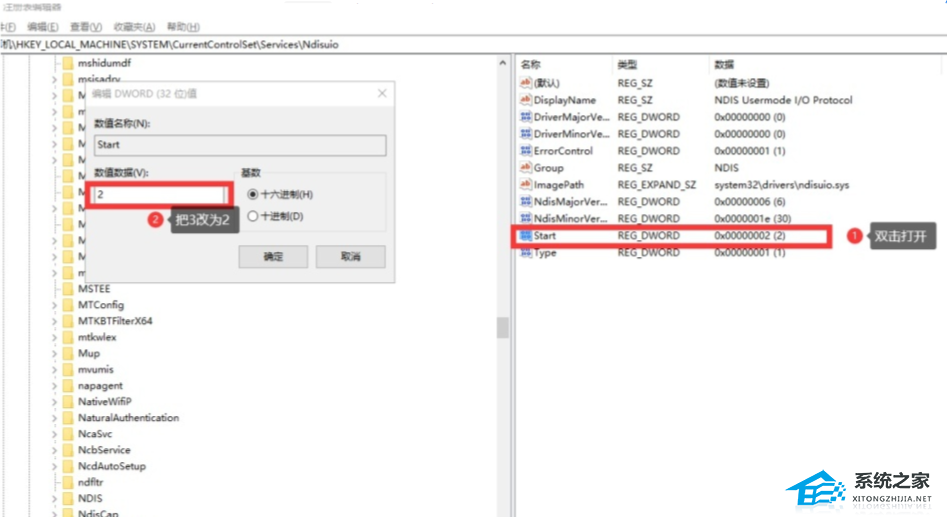
Task: Click the MTConfig folder icon
Action: (68, 304)
